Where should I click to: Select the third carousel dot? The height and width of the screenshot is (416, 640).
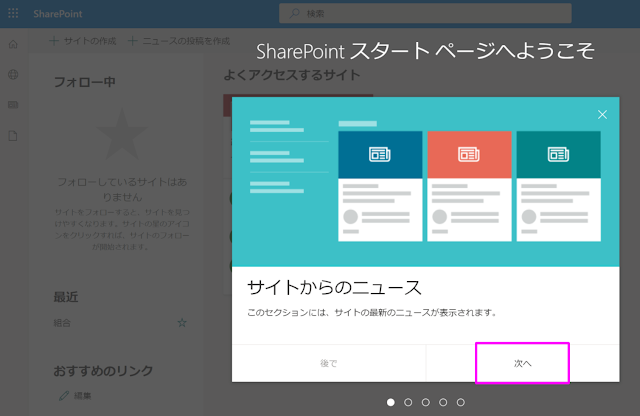pos(426,402)
